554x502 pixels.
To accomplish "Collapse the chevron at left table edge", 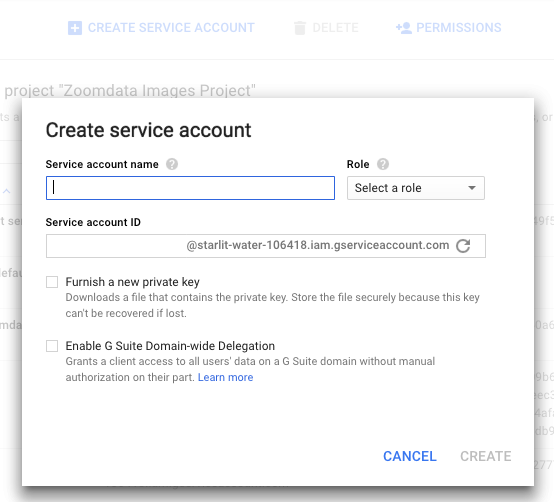I will pos(7,191).
